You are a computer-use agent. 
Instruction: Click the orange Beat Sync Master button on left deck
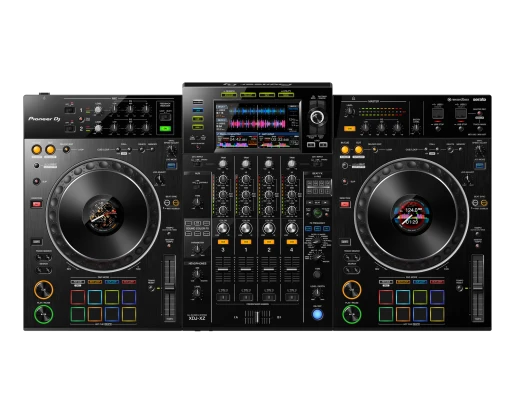pos(176,203)
